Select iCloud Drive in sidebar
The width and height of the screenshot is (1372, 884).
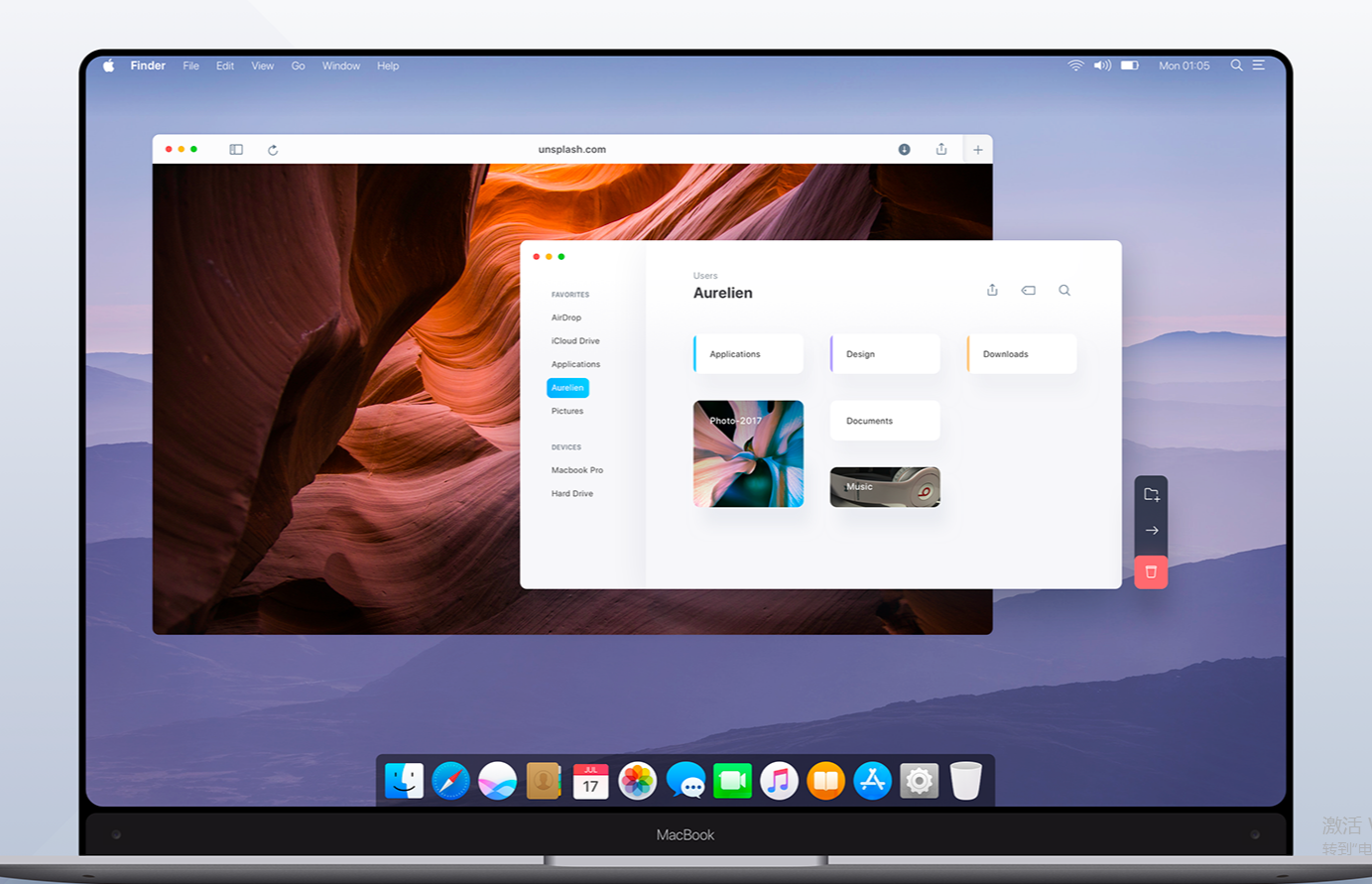(x=575, y=340)
